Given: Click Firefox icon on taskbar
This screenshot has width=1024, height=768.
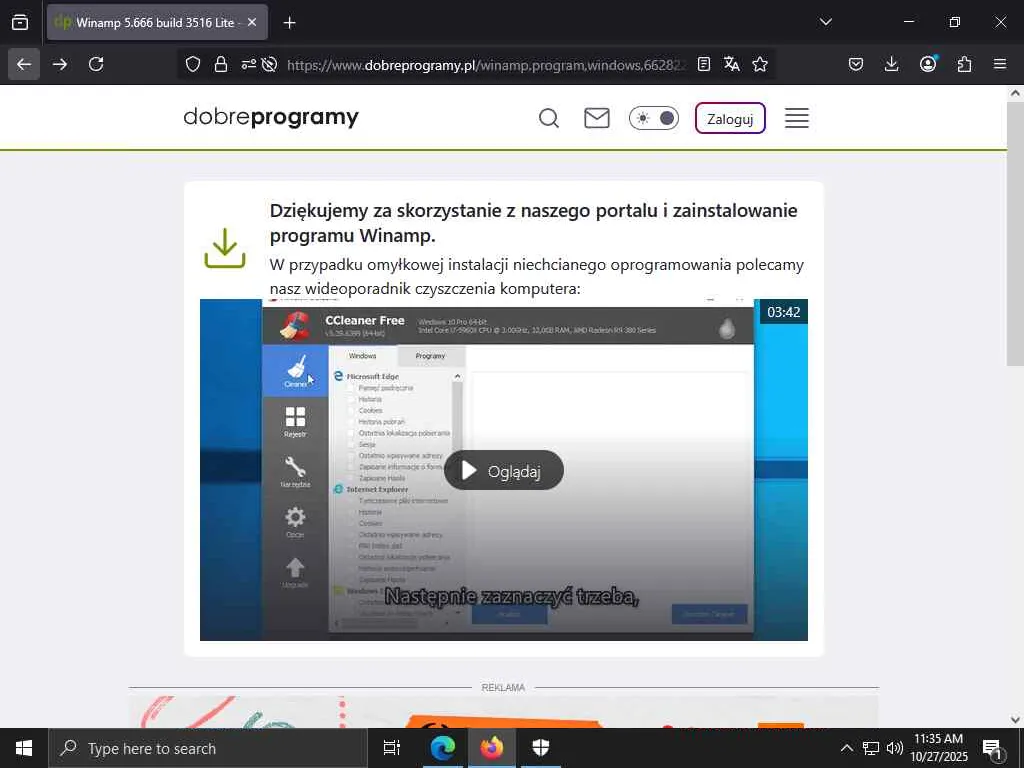Looking at the screenshot, I should (x=492, y=748).
